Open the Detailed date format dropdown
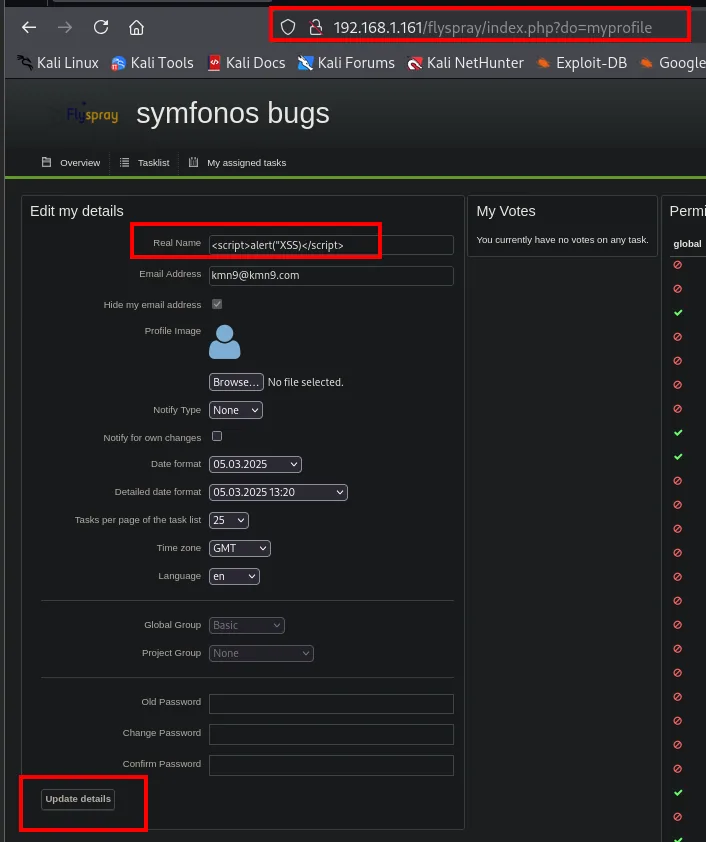 [x=278, y=492]
